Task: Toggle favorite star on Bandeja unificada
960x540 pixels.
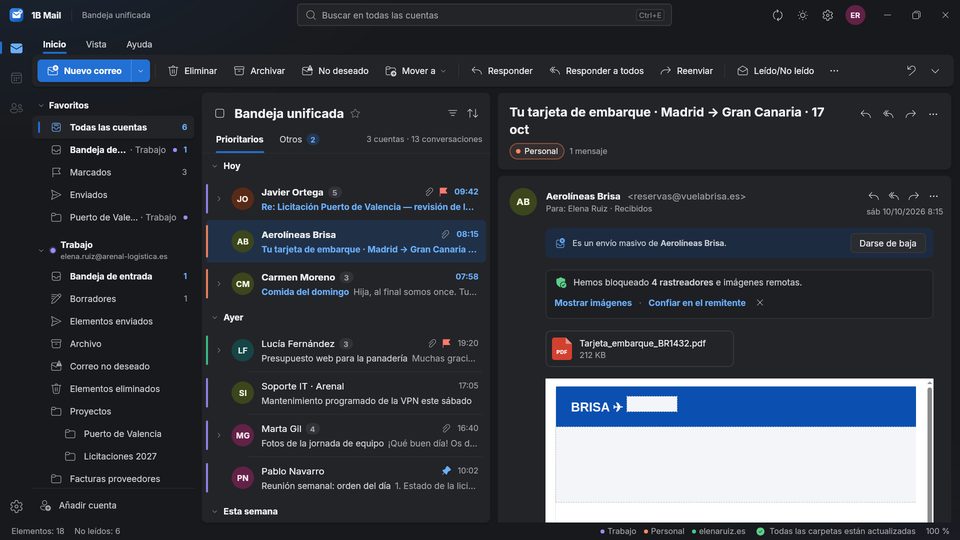Action: pos(355,113)
